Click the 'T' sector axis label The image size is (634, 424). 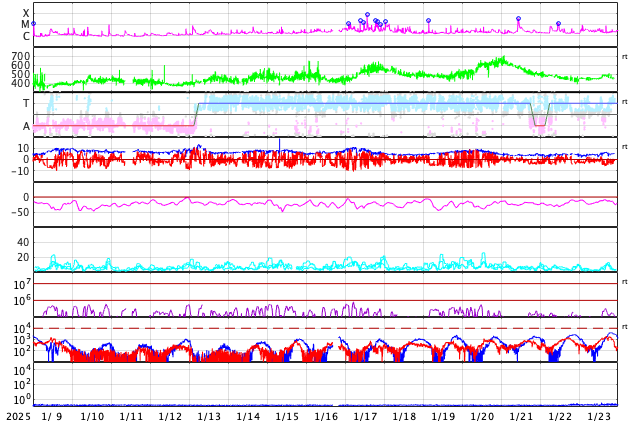click(26, 103)
